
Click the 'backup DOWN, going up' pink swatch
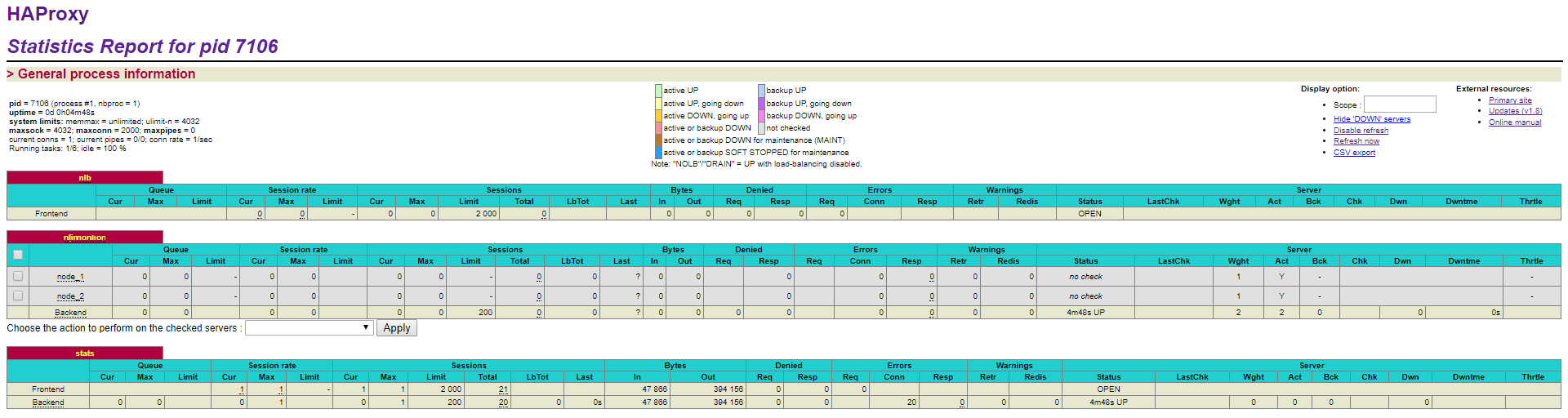point(761,116)
